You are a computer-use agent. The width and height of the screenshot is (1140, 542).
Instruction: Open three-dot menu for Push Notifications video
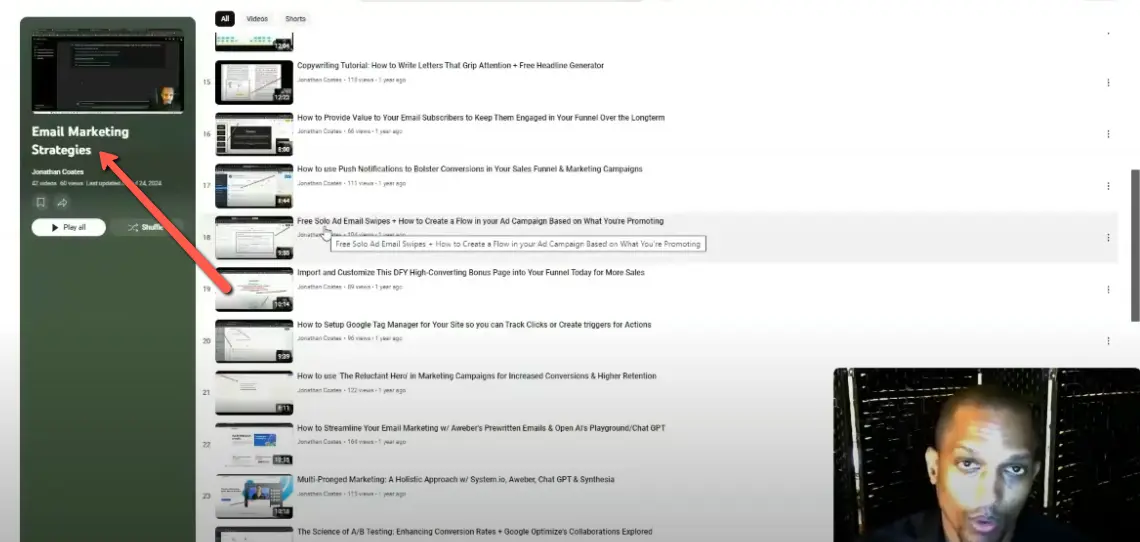click(1108, 186)
